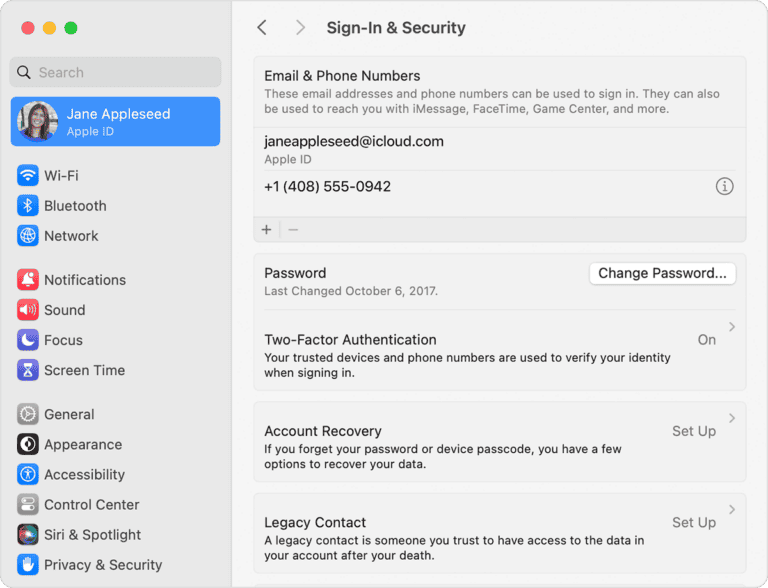Select the Focus moon icon
This screenshot has height=588, width=768.
[28, 340]
